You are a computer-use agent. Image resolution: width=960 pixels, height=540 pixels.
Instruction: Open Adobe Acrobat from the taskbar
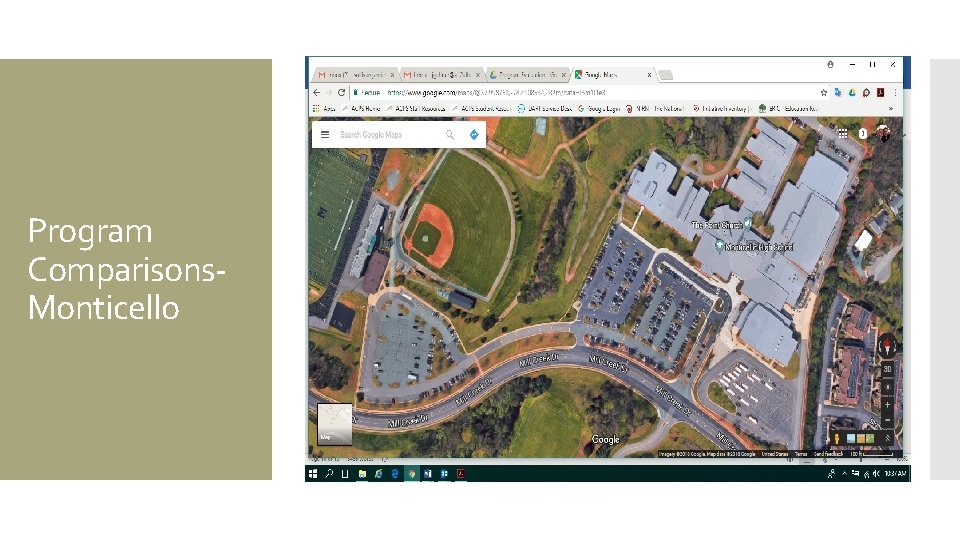461,473
